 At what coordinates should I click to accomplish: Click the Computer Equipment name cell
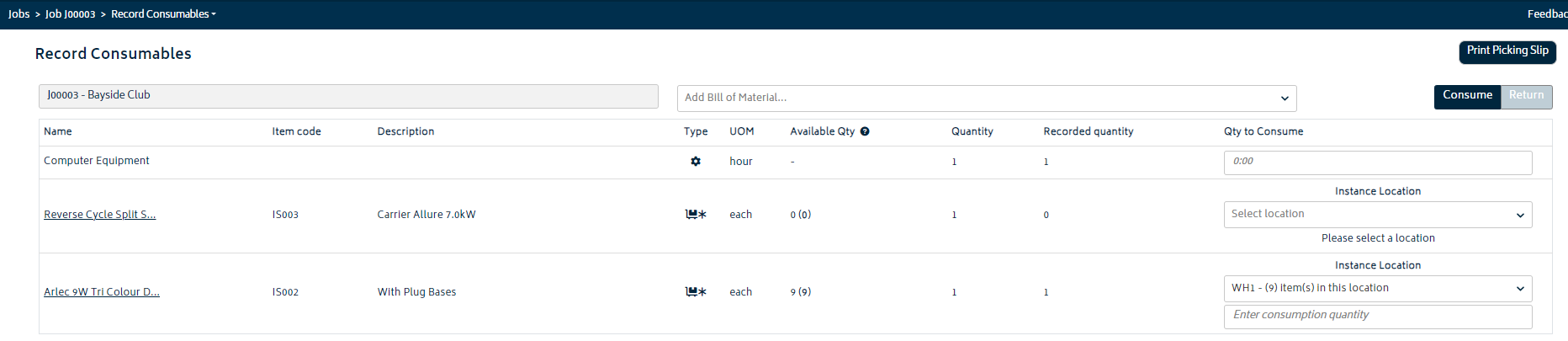click(97, 161)
